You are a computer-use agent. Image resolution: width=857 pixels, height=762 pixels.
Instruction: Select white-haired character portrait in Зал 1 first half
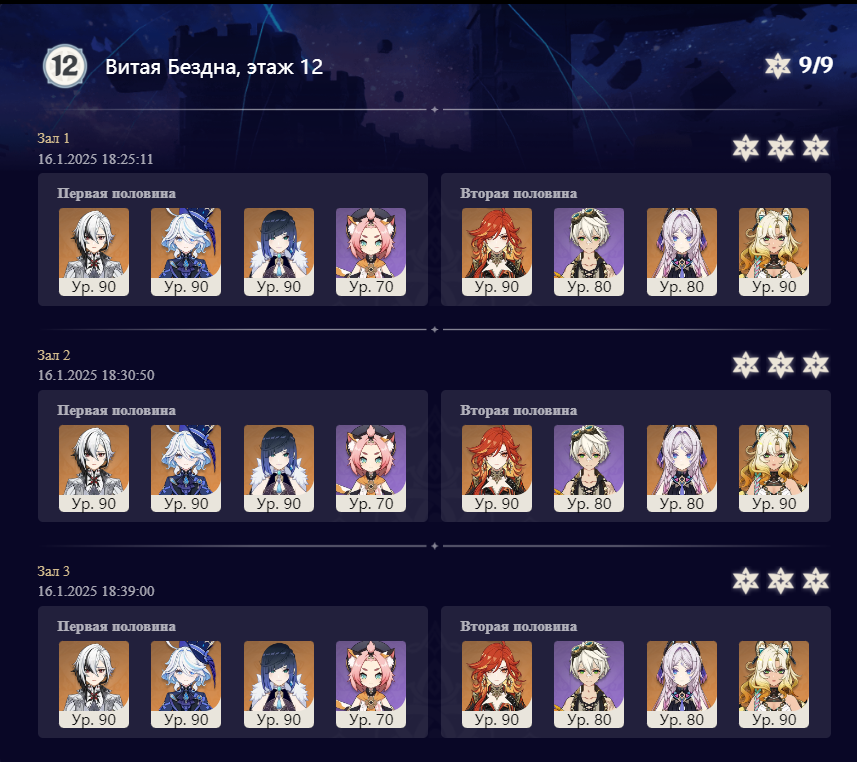[x=94, y=251]
